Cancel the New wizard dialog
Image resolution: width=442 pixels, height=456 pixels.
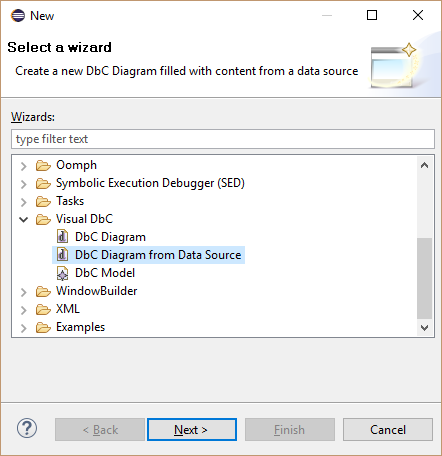388,430
